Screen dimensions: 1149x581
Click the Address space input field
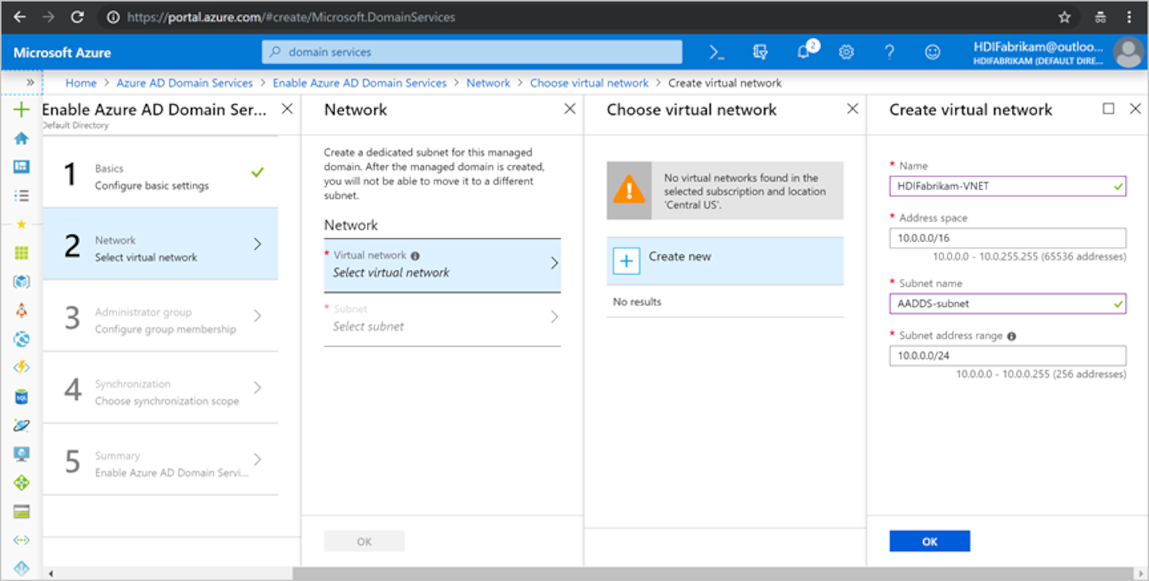(1007, 238)
